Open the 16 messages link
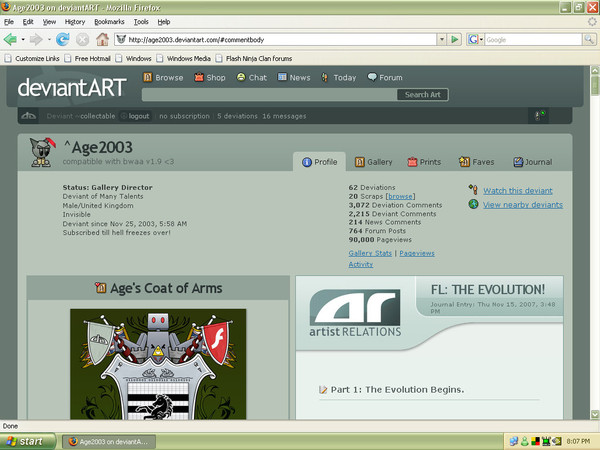The width and height of the screenshot is (600, 450). click(284, 116)
